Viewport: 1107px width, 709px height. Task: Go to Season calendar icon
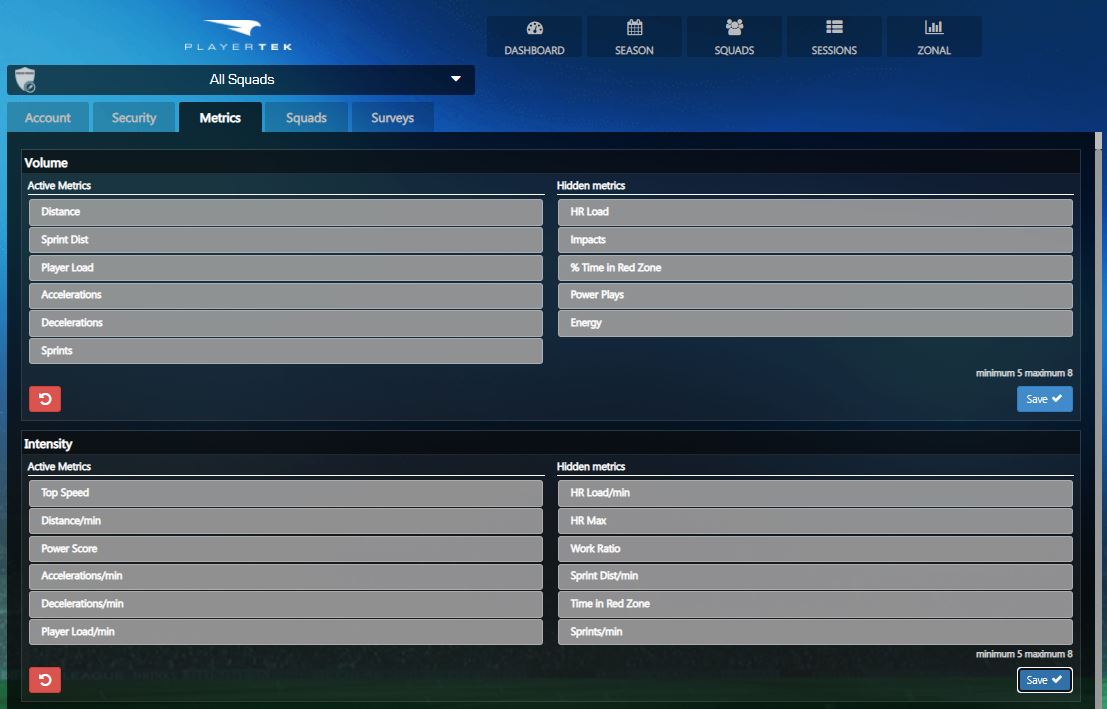[x=635, y=28]
